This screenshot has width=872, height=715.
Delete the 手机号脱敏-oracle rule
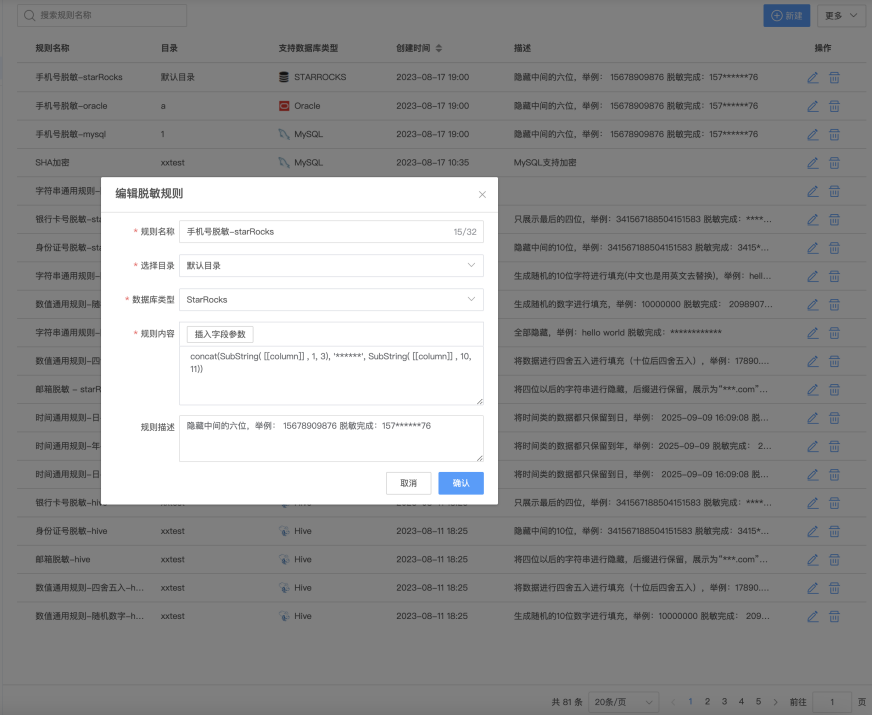pos(834,106)
